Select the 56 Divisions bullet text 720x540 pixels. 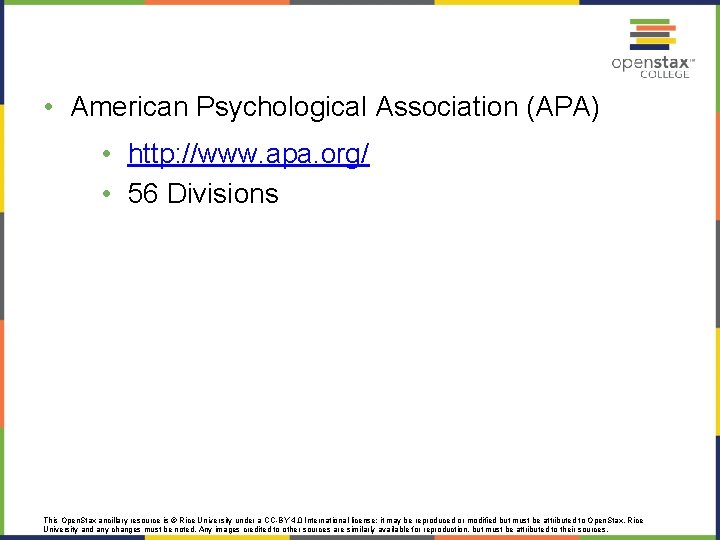[x=203, y=193]
